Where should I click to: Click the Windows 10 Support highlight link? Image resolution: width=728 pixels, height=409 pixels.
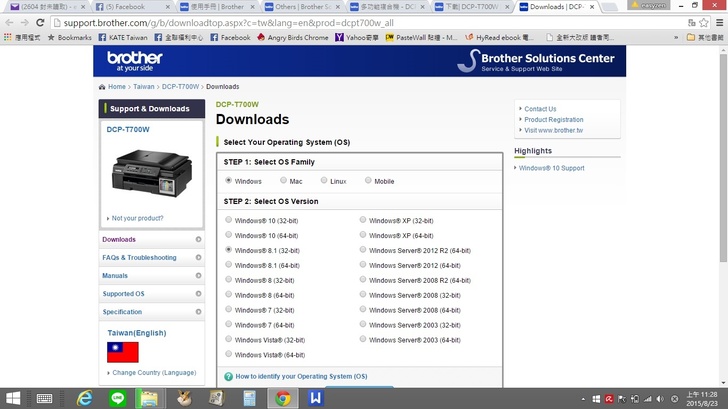551,168
